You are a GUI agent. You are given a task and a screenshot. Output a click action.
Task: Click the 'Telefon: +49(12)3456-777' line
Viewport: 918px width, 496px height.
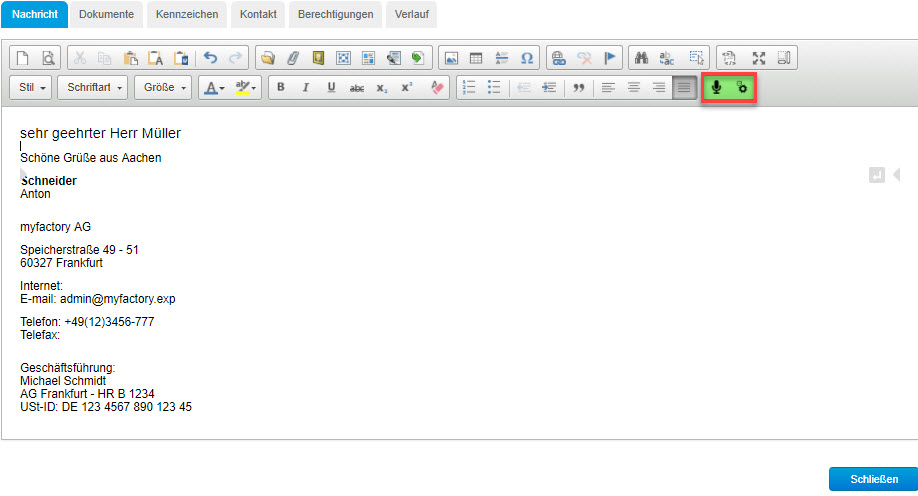tap(87, 321)
